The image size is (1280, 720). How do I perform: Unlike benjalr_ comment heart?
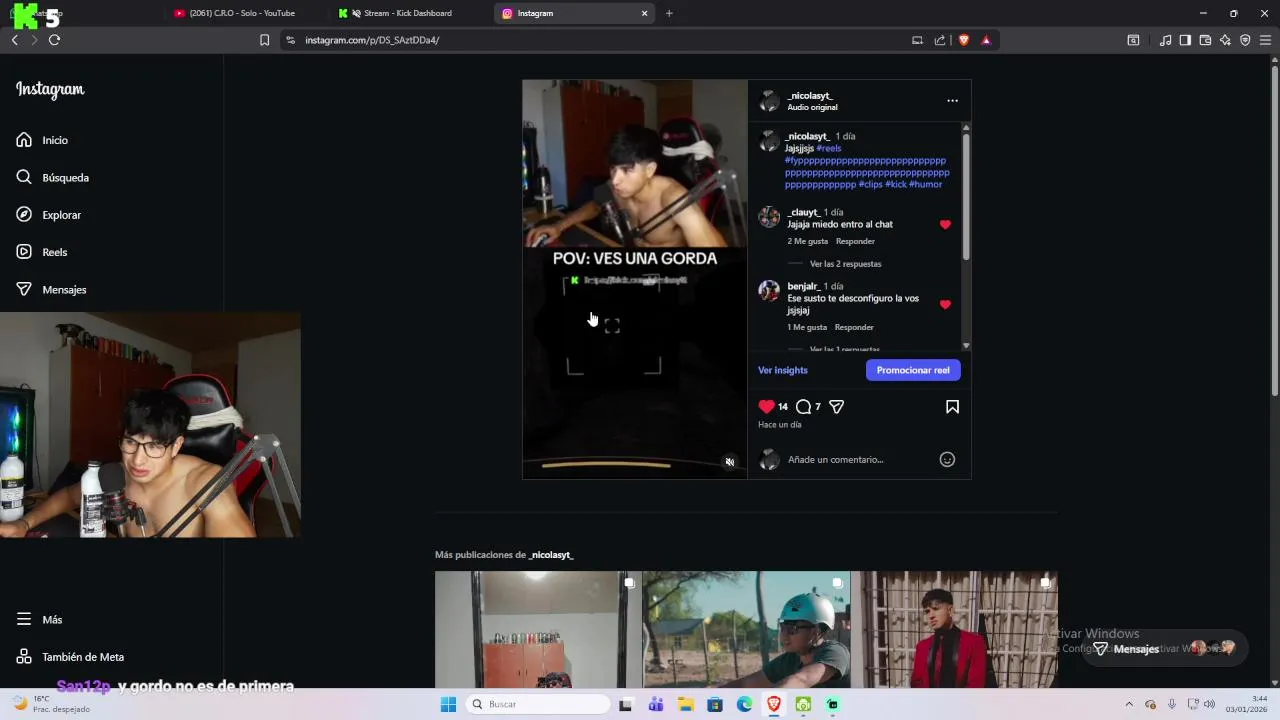point(945,304)
